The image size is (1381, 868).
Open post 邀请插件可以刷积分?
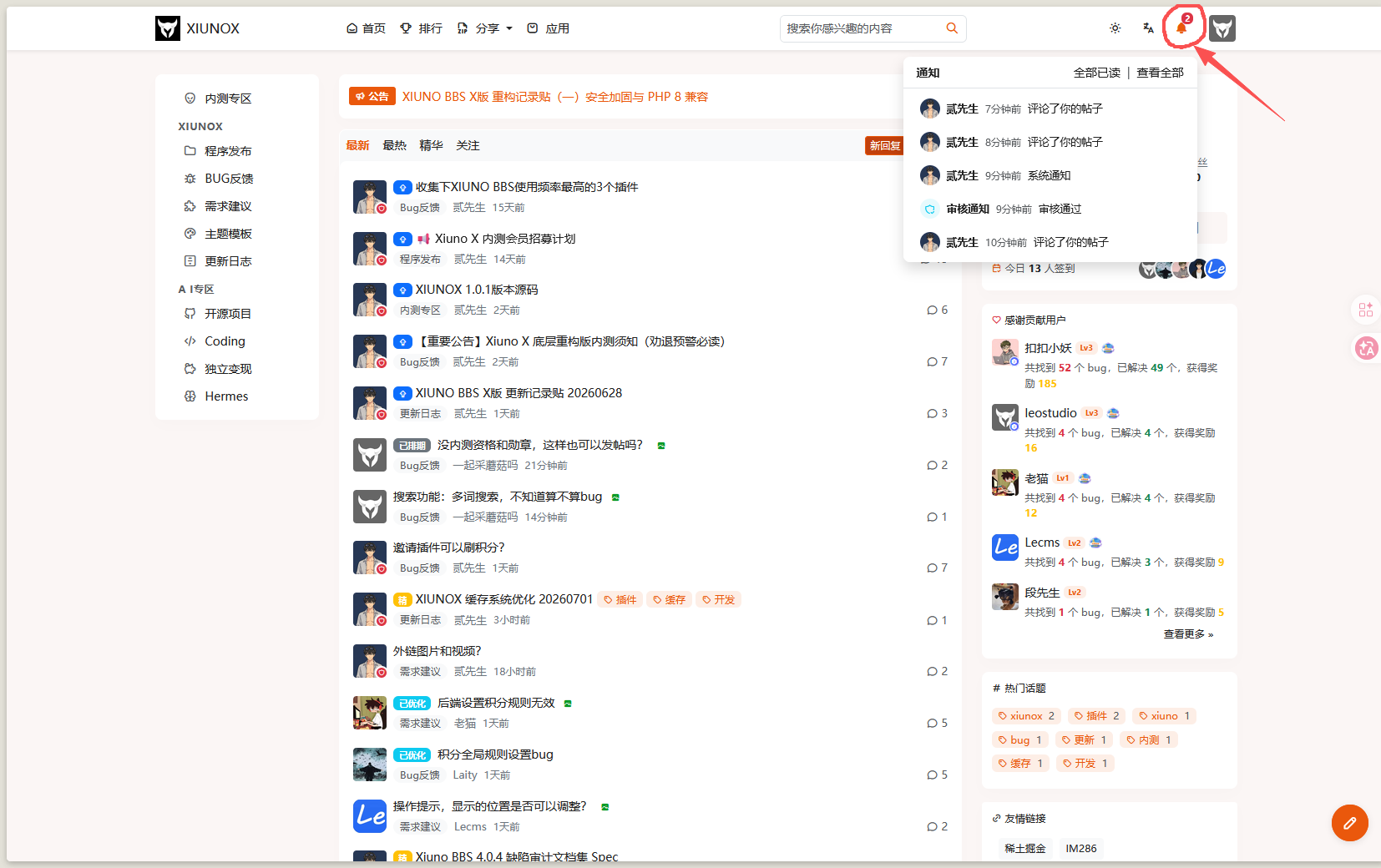click(x=448, y=548)
